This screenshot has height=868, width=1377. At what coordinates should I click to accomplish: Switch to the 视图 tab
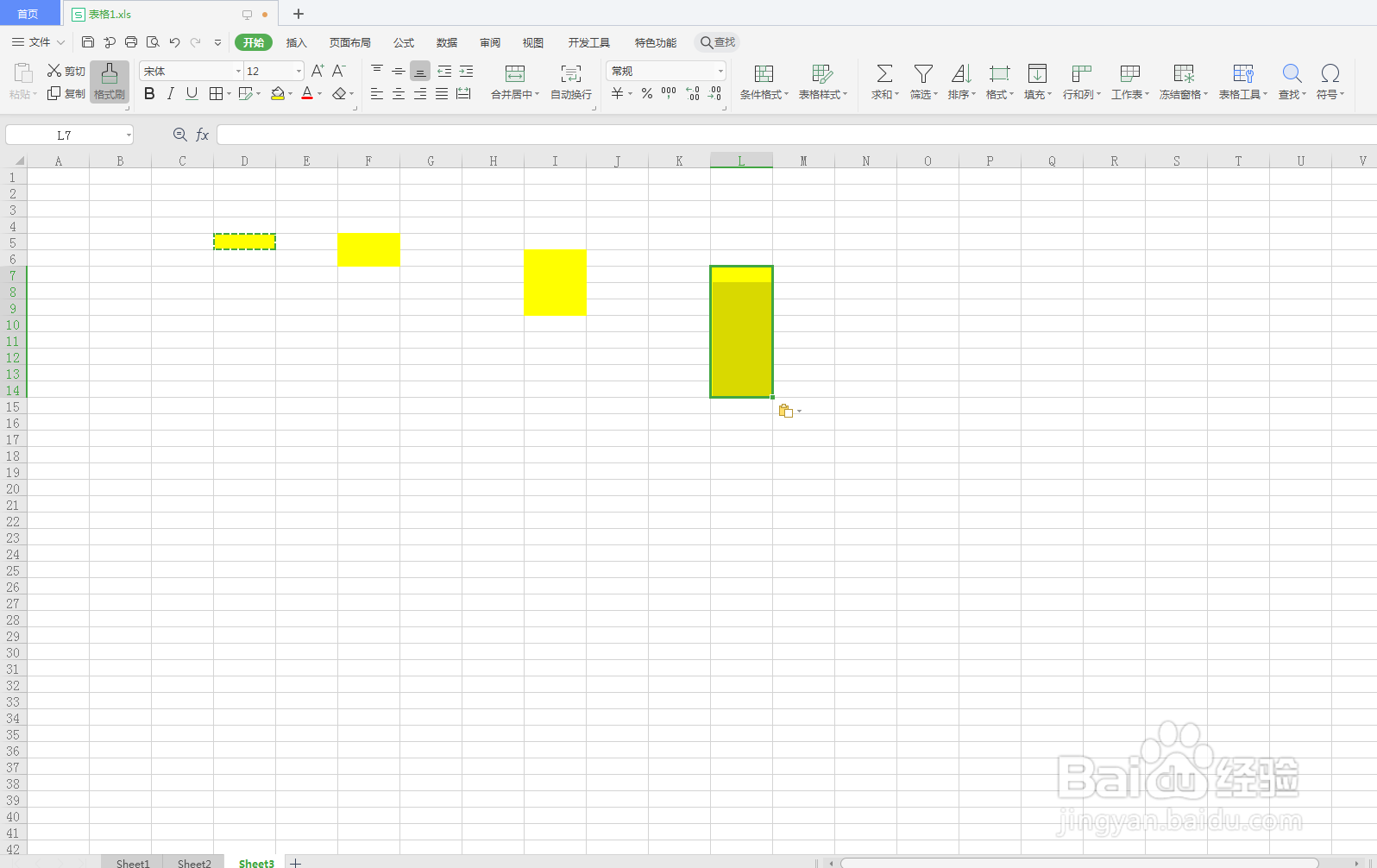(x=533, y=42)
